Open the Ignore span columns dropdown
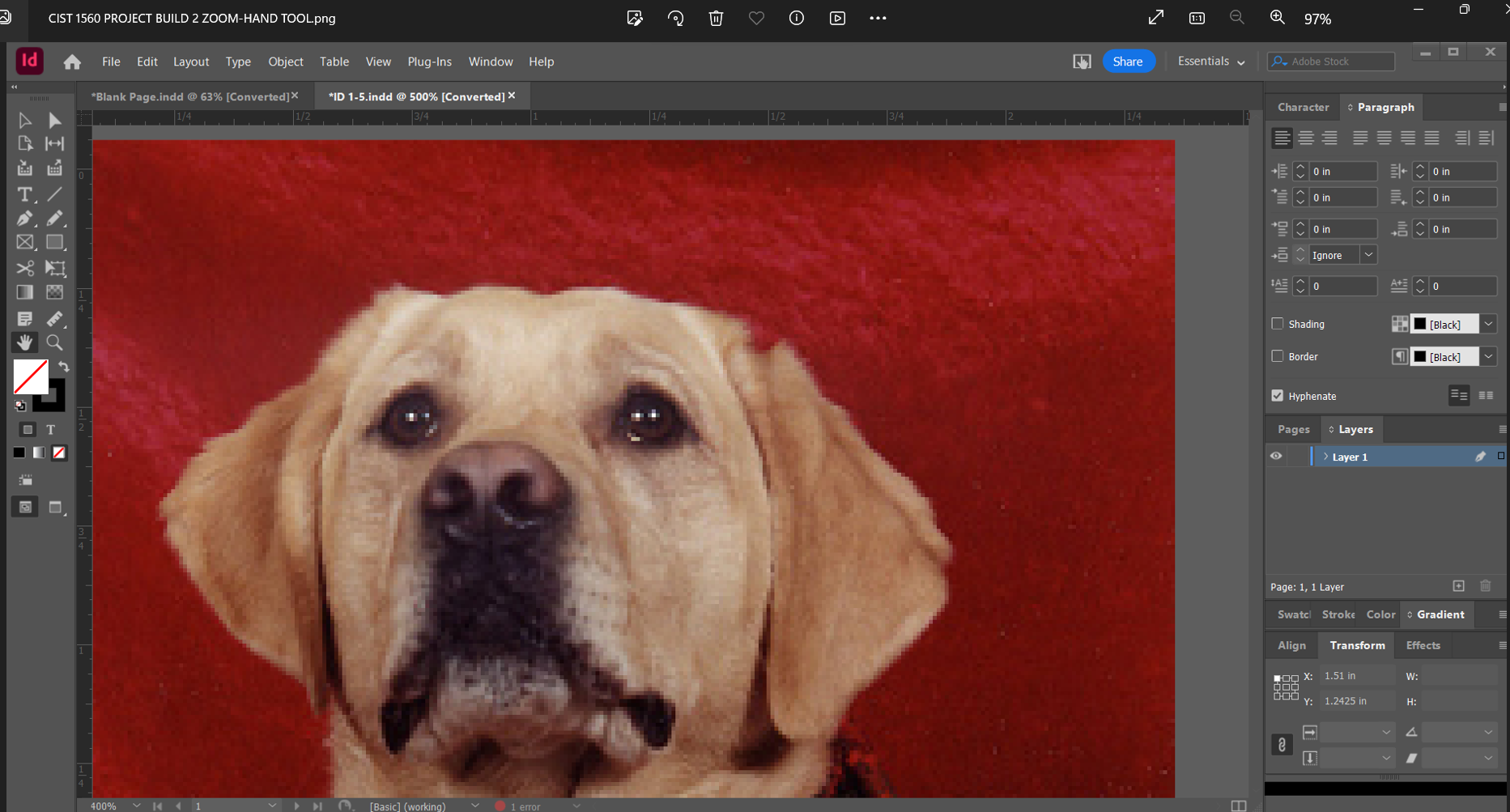The image size is (1510, 812). pyautogui.click(x=1368, y=255)
